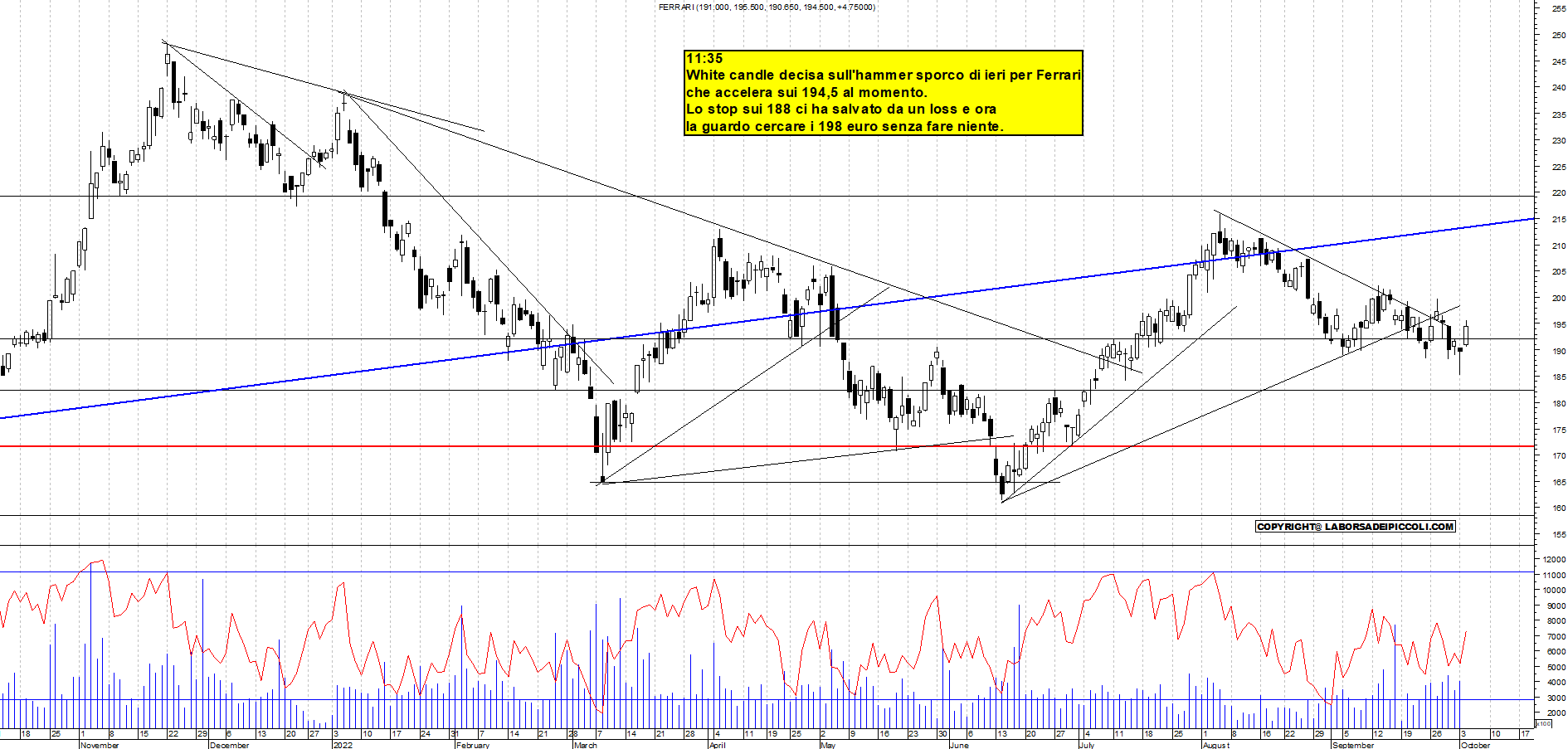Click the 155 price axis label
Viewport: 1568px width, 749px height.
[x=1559, y=534]
